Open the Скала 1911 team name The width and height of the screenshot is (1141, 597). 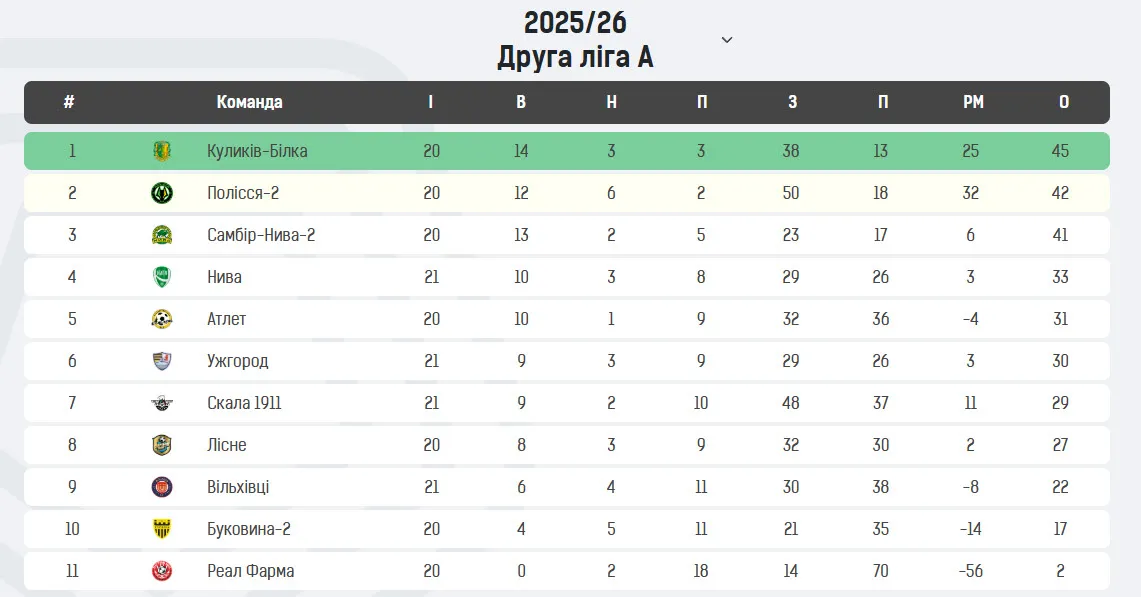244,403
